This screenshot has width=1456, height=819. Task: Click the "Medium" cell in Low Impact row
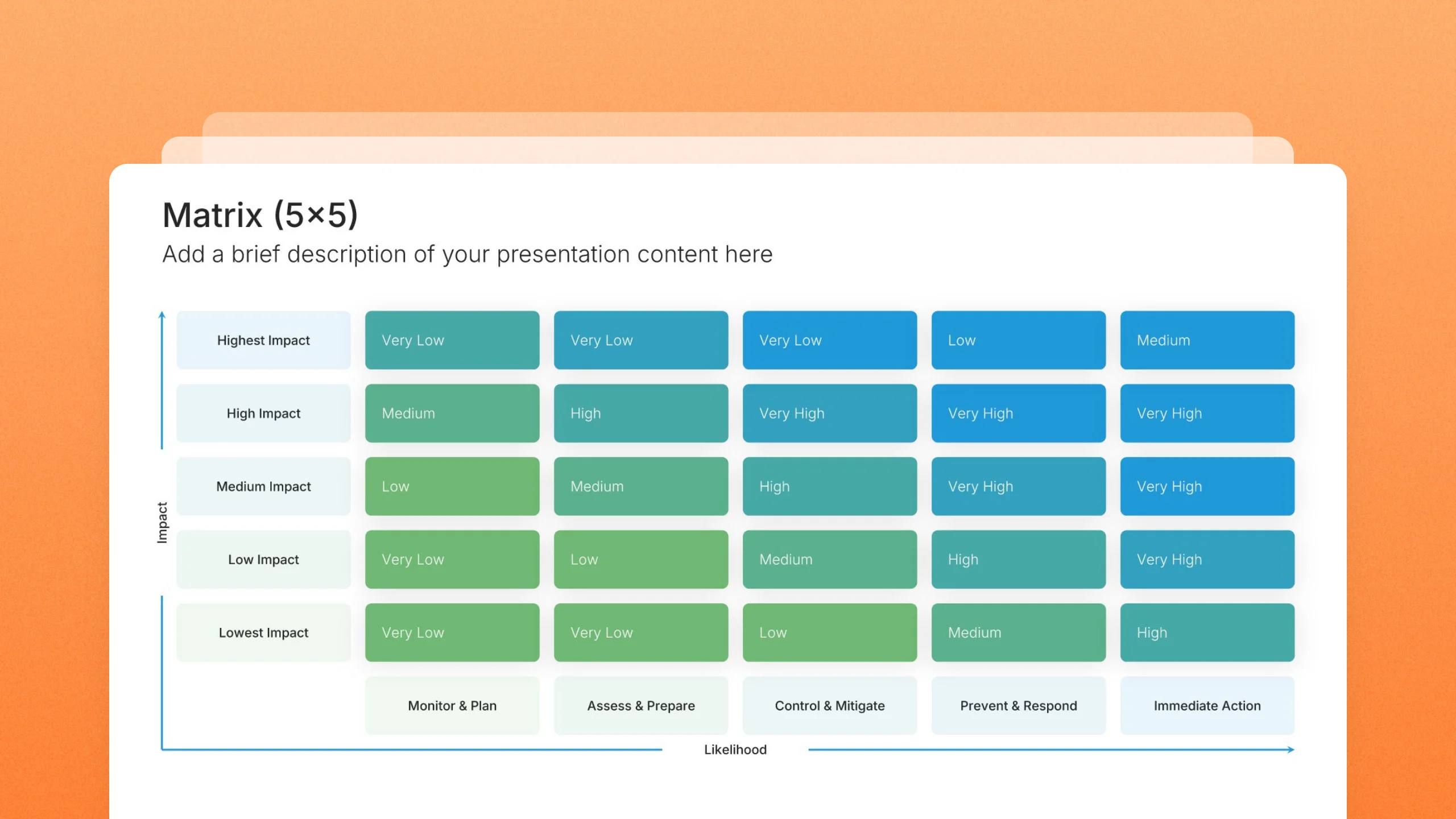tap(830, 560)
